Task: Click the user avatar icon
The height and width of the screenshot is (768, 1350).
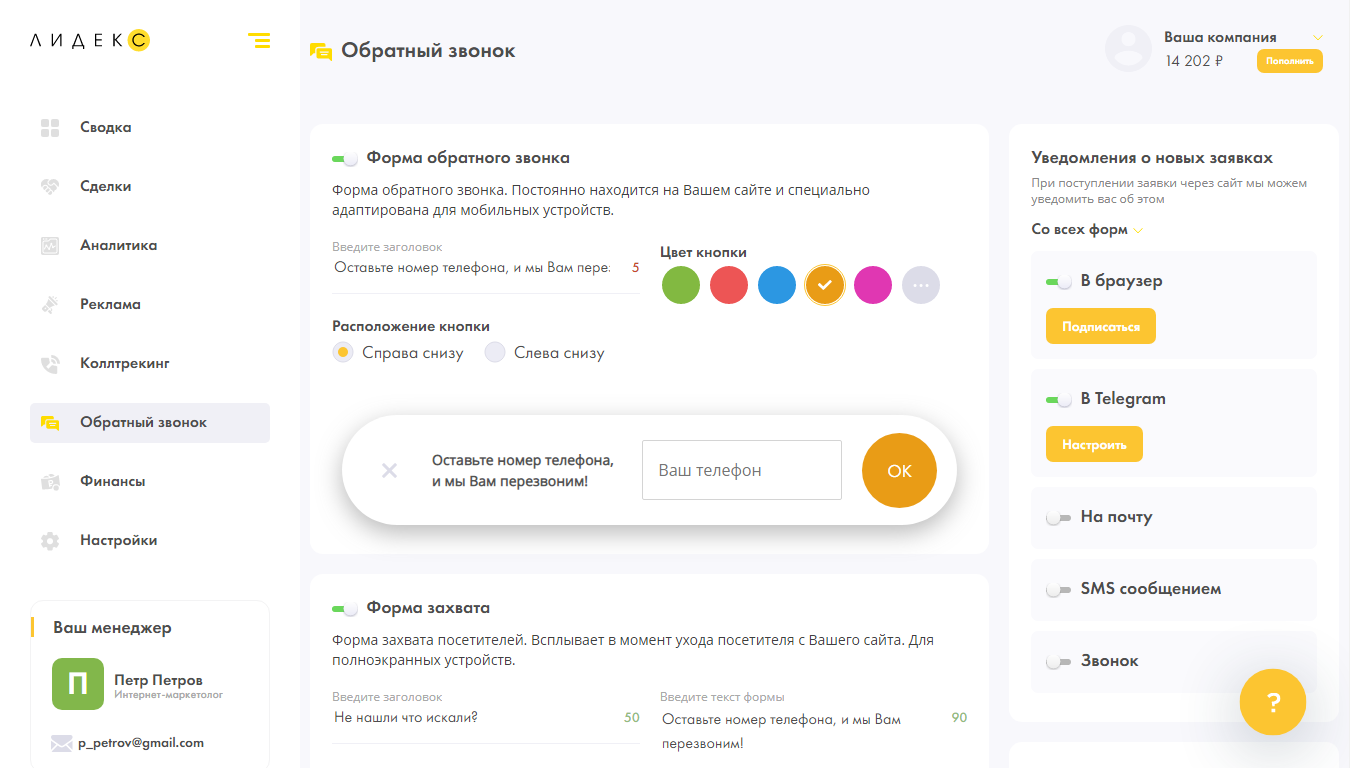Action: click(1128, 48)
